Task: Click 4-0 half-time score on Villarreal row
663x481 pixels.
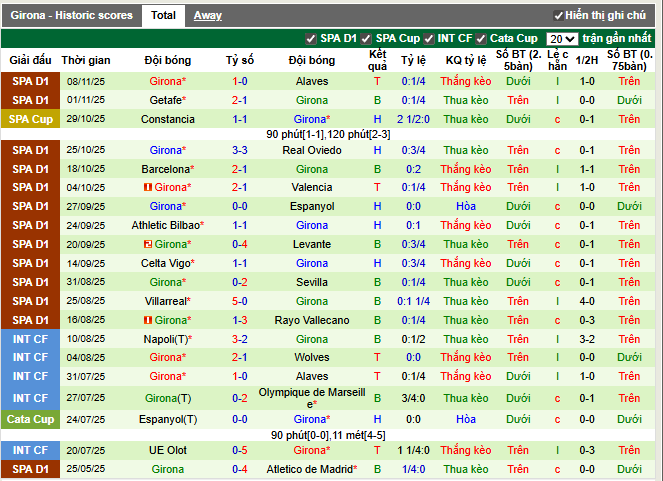Action: [587, 301]
